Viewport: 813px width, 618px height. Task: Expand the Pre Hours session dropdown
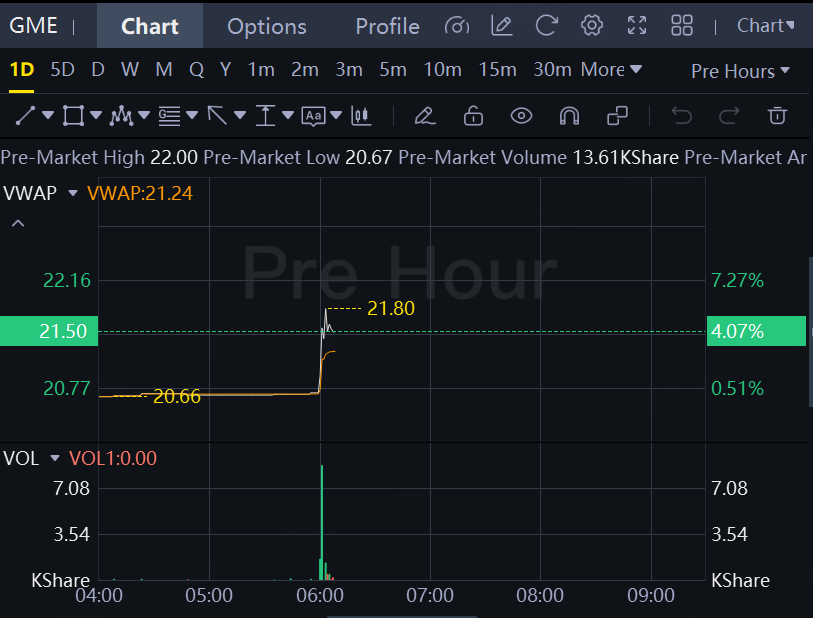[740, 71]
